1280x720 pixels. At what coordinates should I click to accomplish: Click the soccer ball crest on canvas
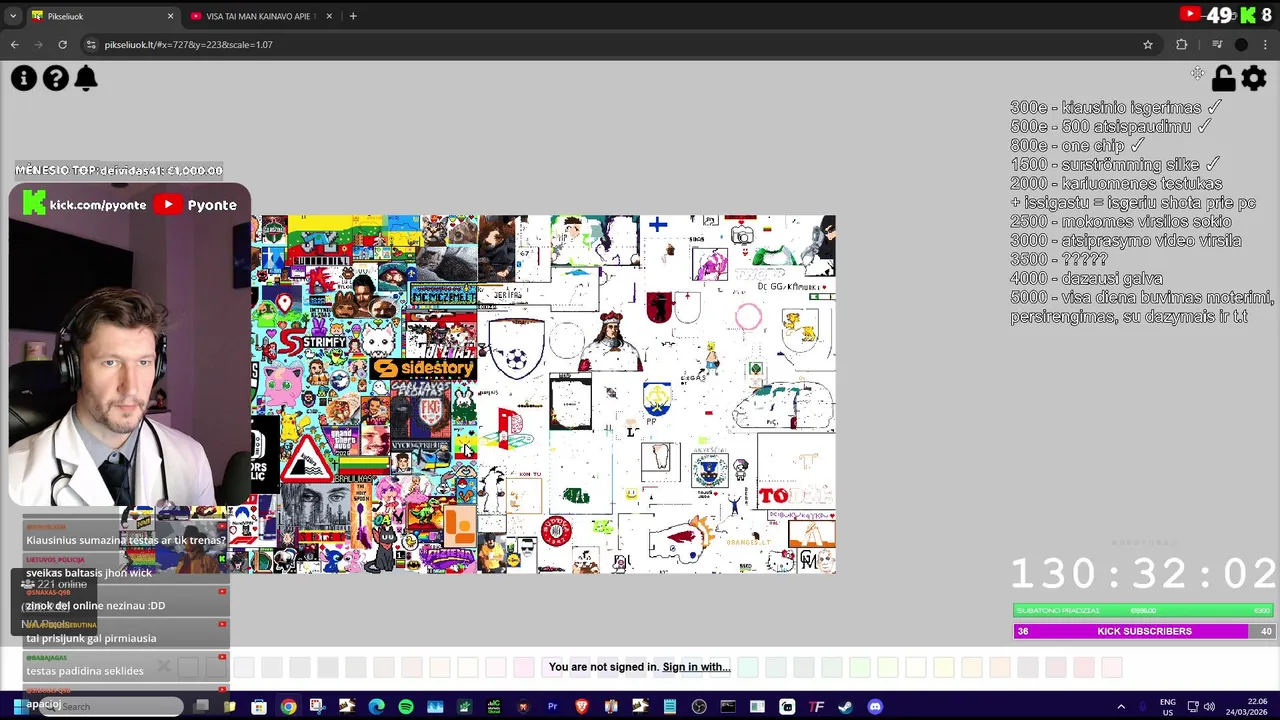[x=516, y=348]
